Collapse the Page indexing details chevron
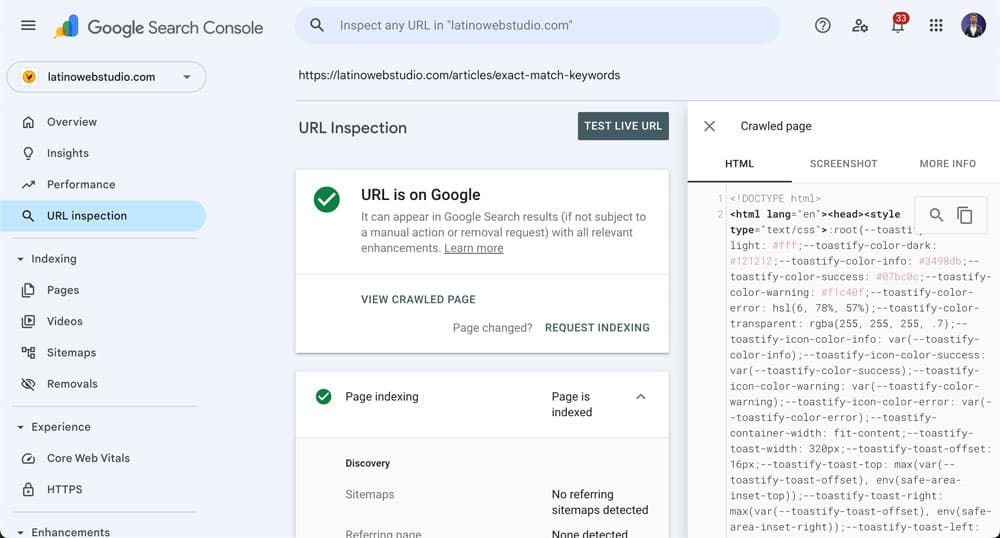This screenshot has width=1000, height=538. pos(641,397)
